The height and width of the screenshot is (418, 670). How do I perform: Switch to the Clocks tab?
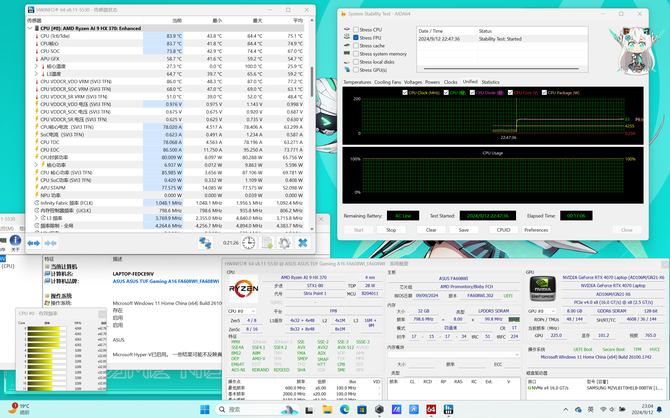[450, 82]
